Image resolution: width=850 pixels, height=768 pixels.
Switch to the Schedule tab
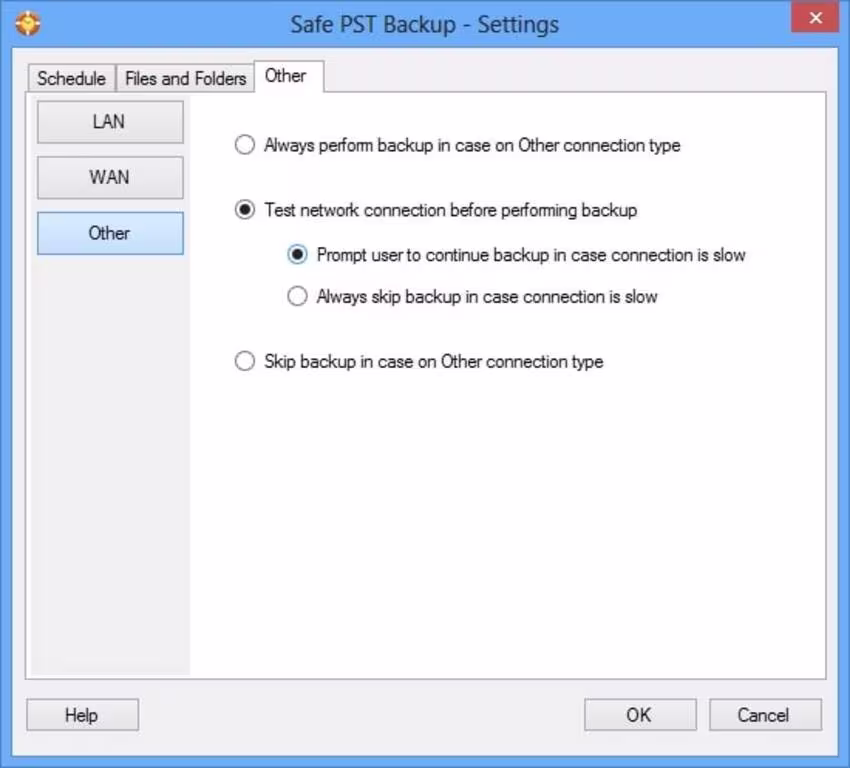click(71, 78)
